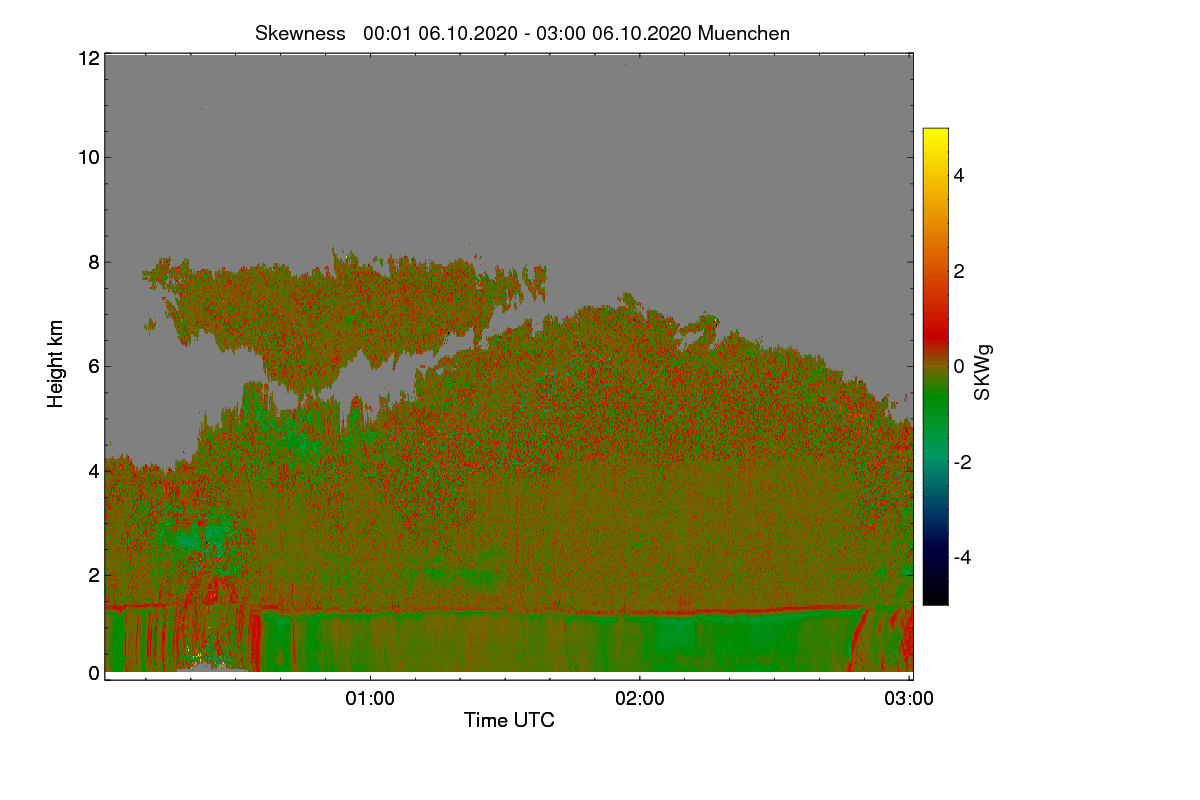Click the 10 km height tick label
This screenshot has width=1200, height=800.
pyautogui.click(x=88, y=157)
